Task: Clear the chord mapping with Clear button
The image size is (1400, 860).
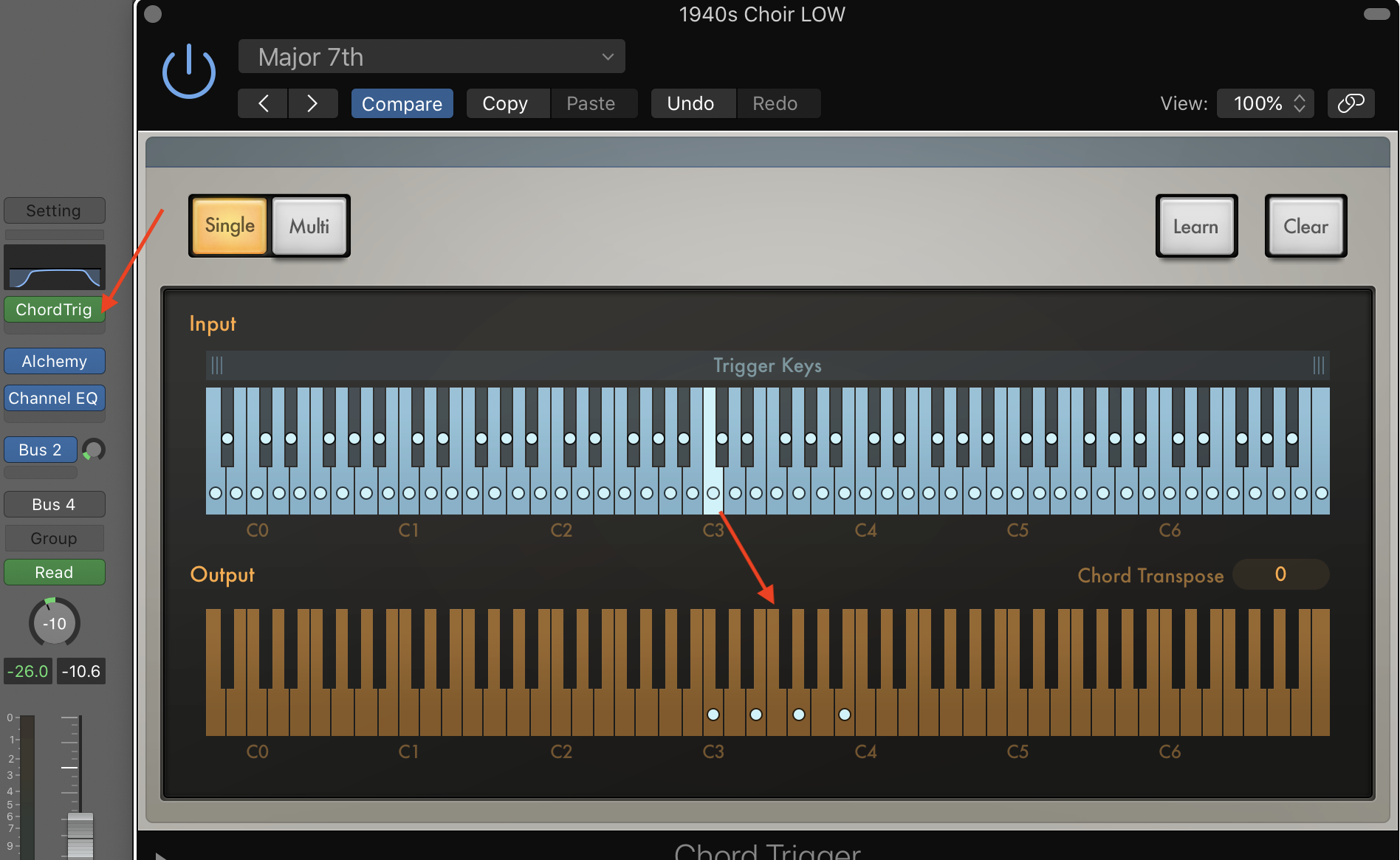Action: (x=1305, y=226)
